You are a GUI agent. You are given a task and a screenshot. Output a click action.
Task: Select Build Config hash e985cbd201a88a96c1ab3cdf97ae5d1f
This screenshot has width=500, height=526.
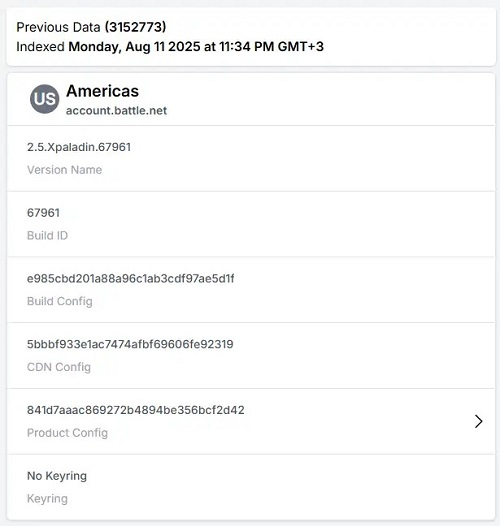click(x=131, y=278)
